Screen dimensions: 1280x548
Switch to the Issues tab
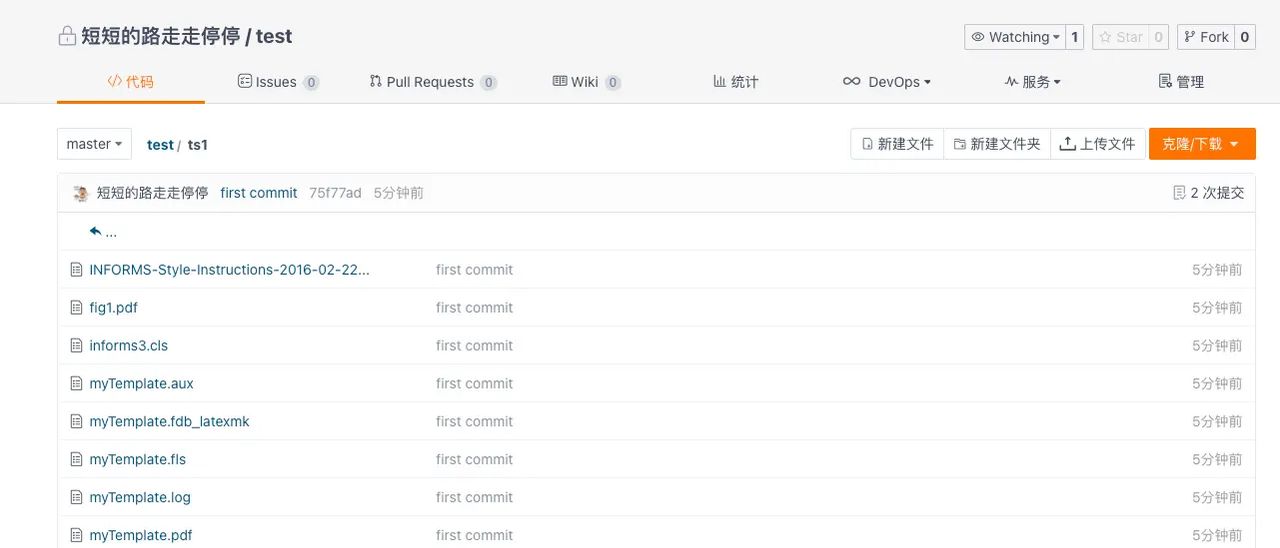pos(278,82)
